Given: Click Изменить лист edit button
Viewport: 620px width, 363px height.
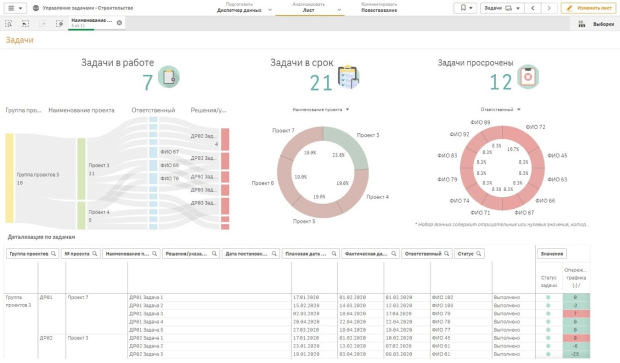Looking at the screenshot, I should (588, 8).
